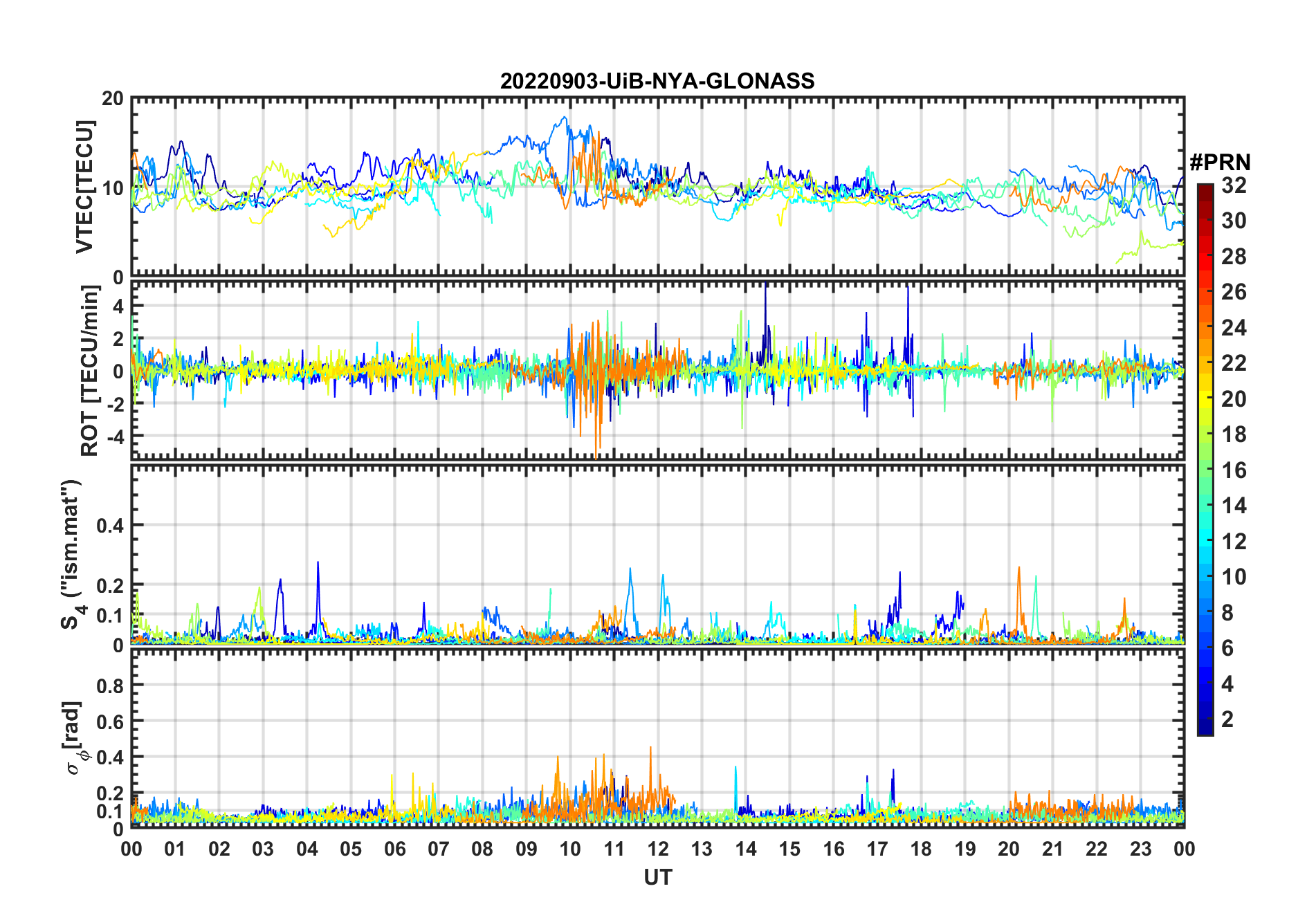Click the S4 ("ism.mat") axis label

(x=73, y=555)
